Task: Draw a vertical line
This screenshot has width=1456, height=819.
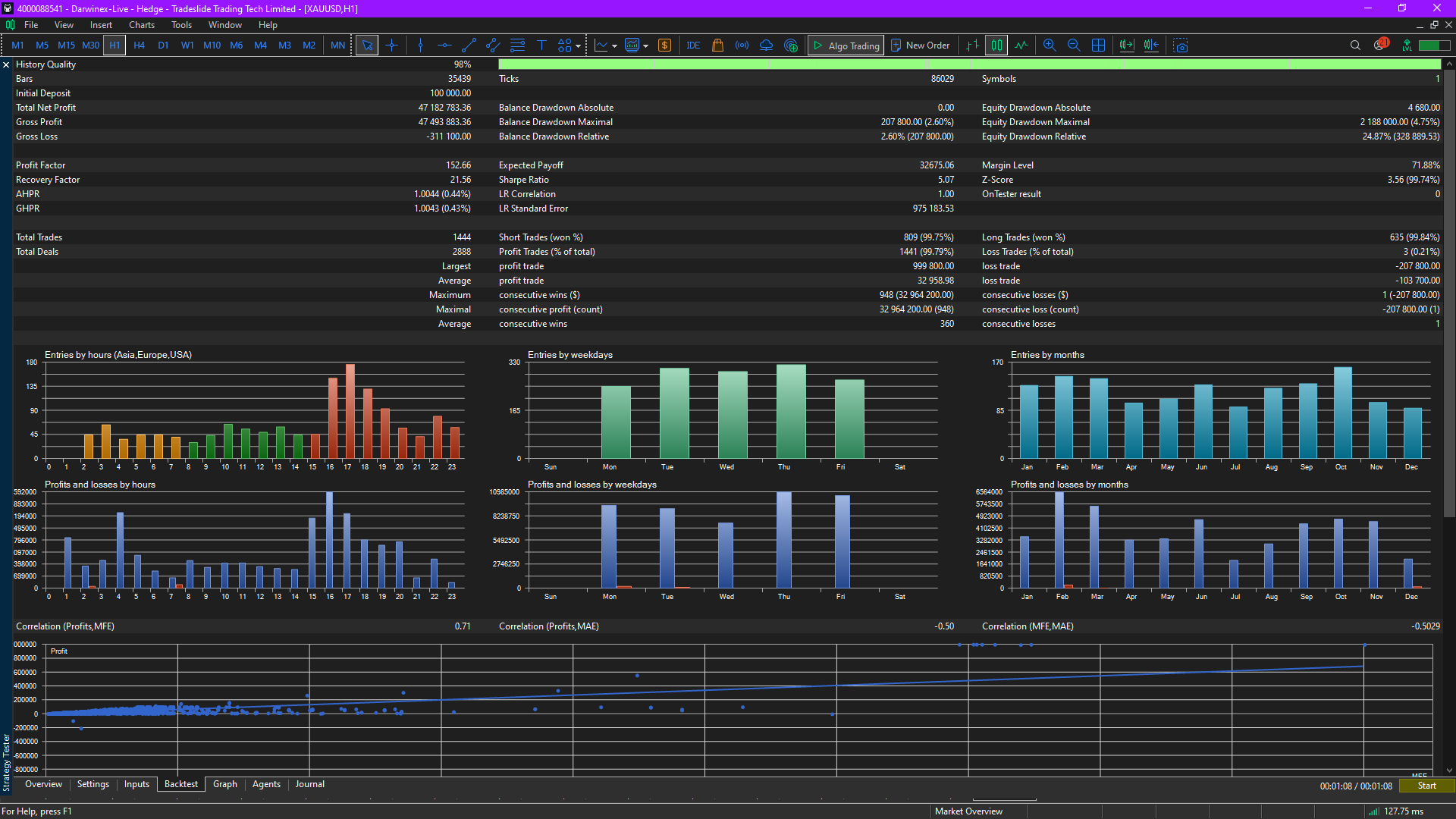Action: coord(420,45)
